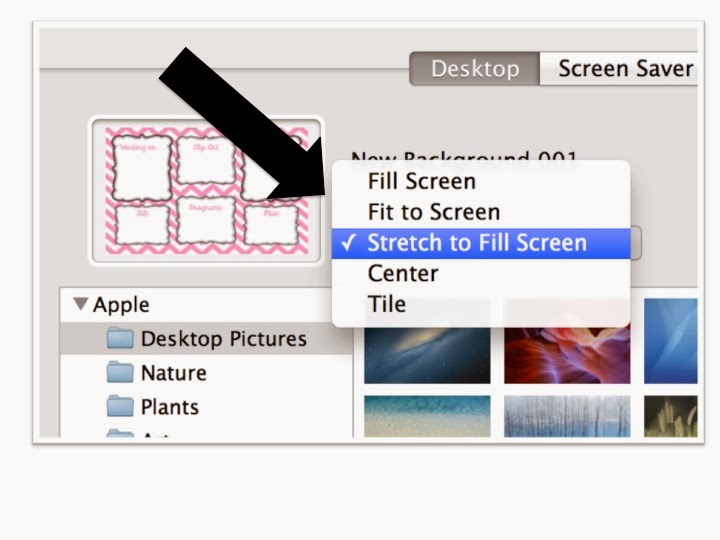Collapse the Apple disclosure triangle
The width and height of the screenshot is (720, 540).
(81, 304)
